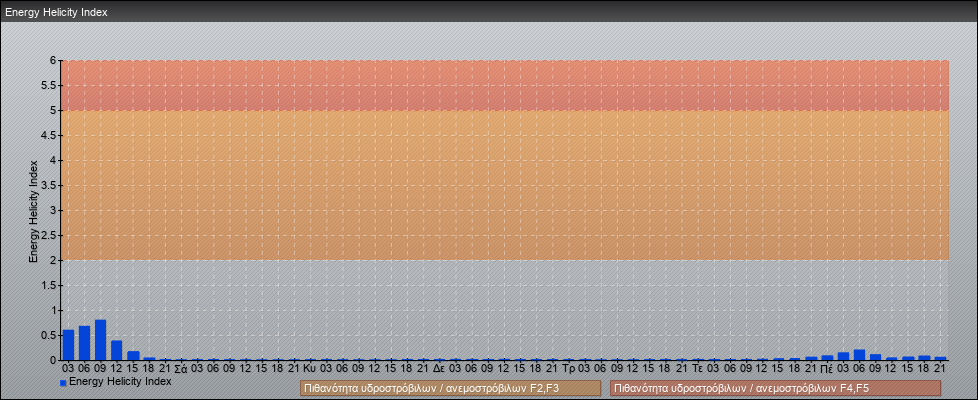Click the Energy Helicity Index panel title
The height and width of the screenshot is (400, 978).
tap(56, 13)
